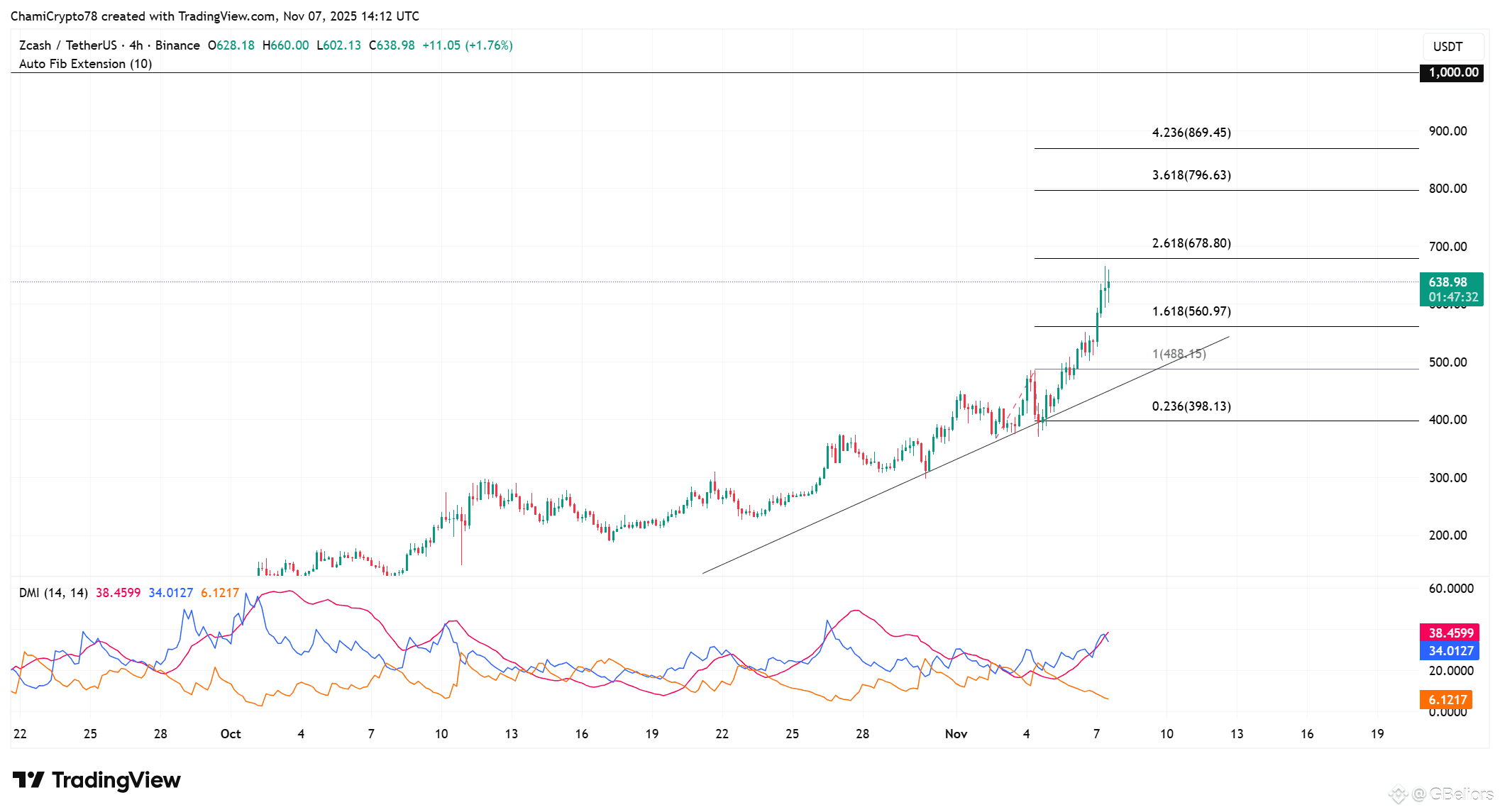The image size is (1500, 812).
Task: Click the Nov label on the time axis
Action: (x=956, y=734)
